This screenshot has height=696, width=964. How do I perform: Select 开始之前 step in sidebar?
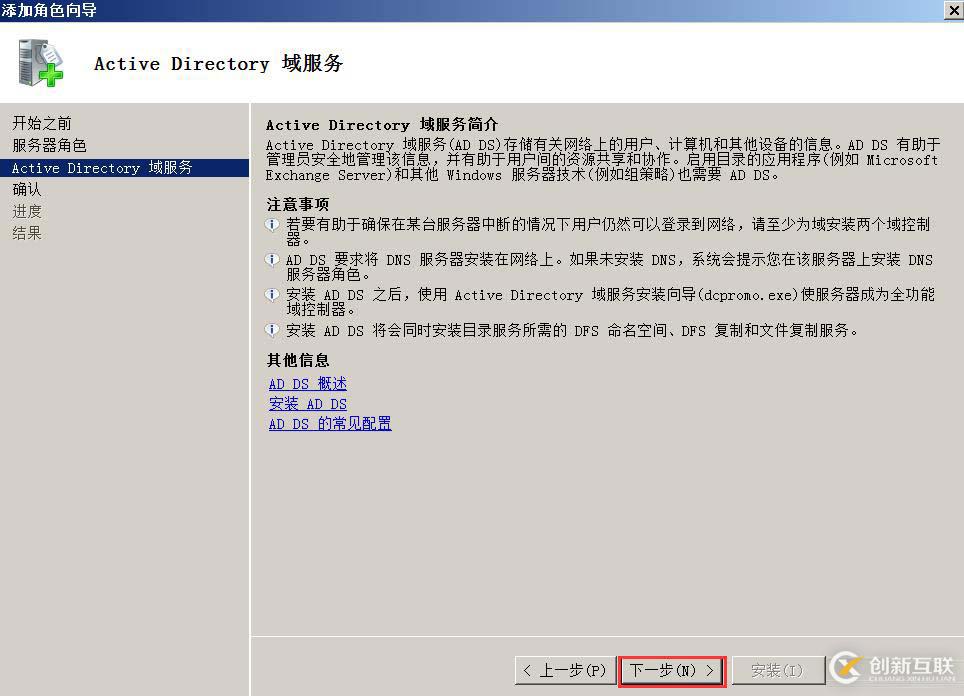[42, 123]
